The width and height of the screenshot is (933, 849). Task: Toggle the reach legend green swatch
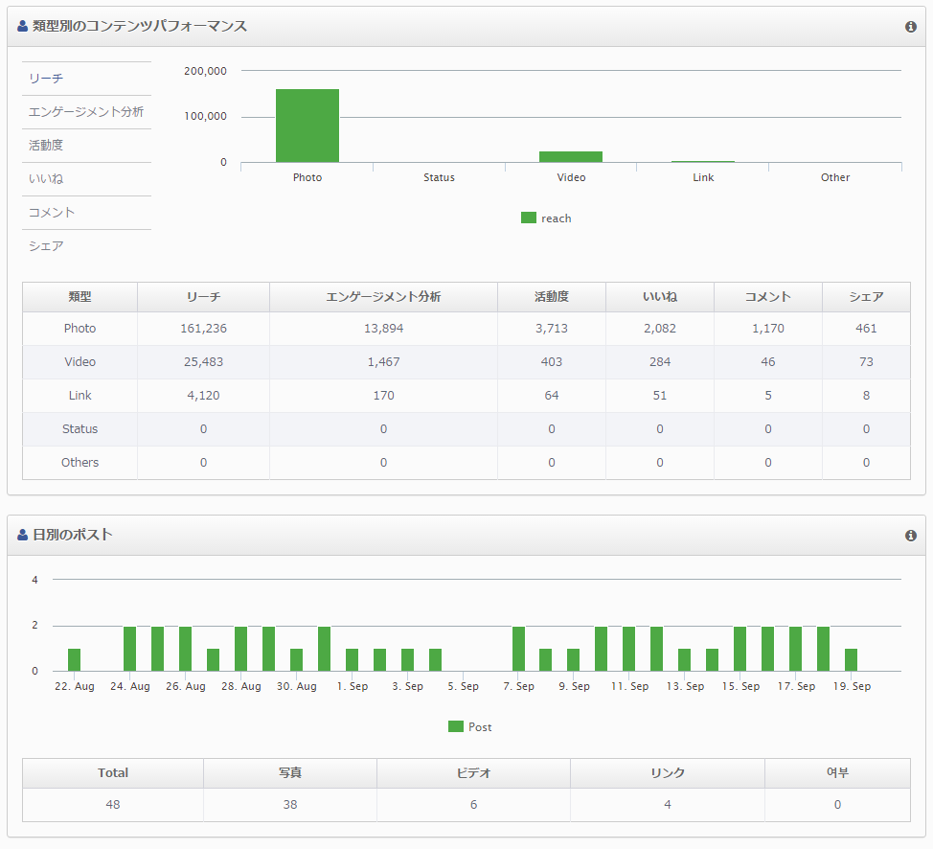[x=528, y=218]
